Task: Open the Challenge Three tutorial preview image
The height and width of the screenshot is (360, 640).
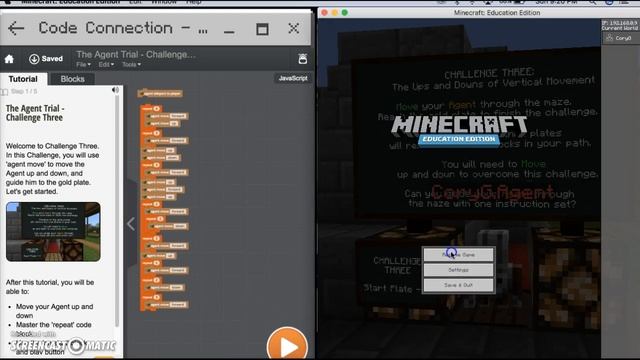Action: [53, 231]
